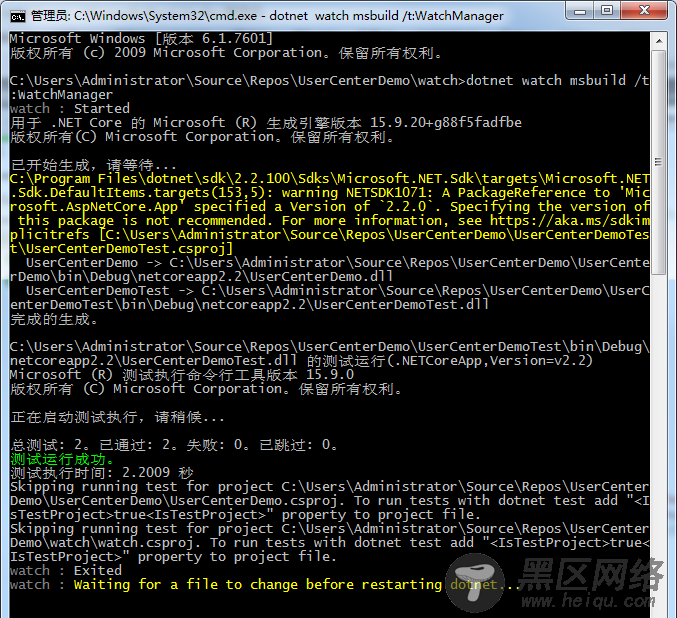
Task: Click 'Waiting for a file to change' line
Action: click(264, 585)
